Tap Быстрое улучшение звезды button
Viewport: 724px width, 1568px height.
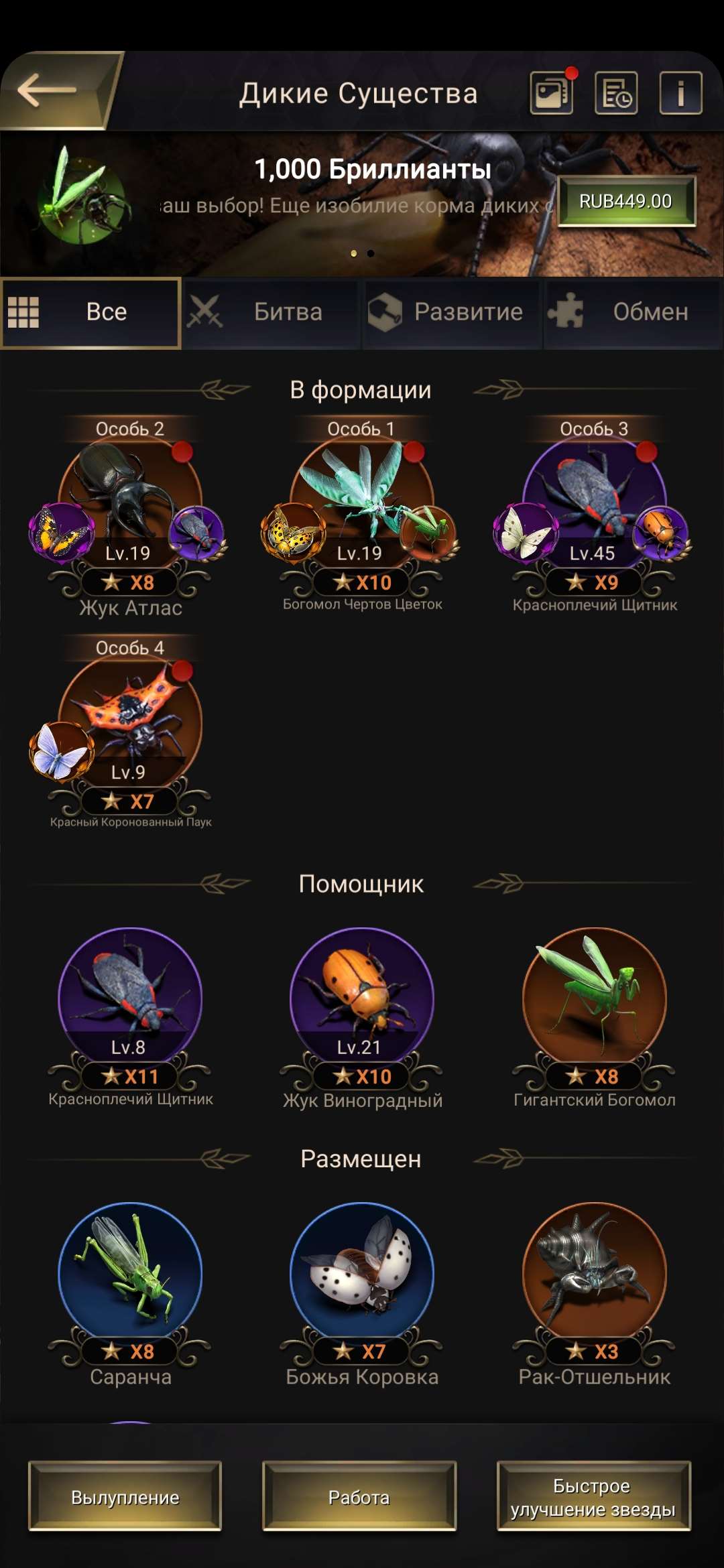593,1496
